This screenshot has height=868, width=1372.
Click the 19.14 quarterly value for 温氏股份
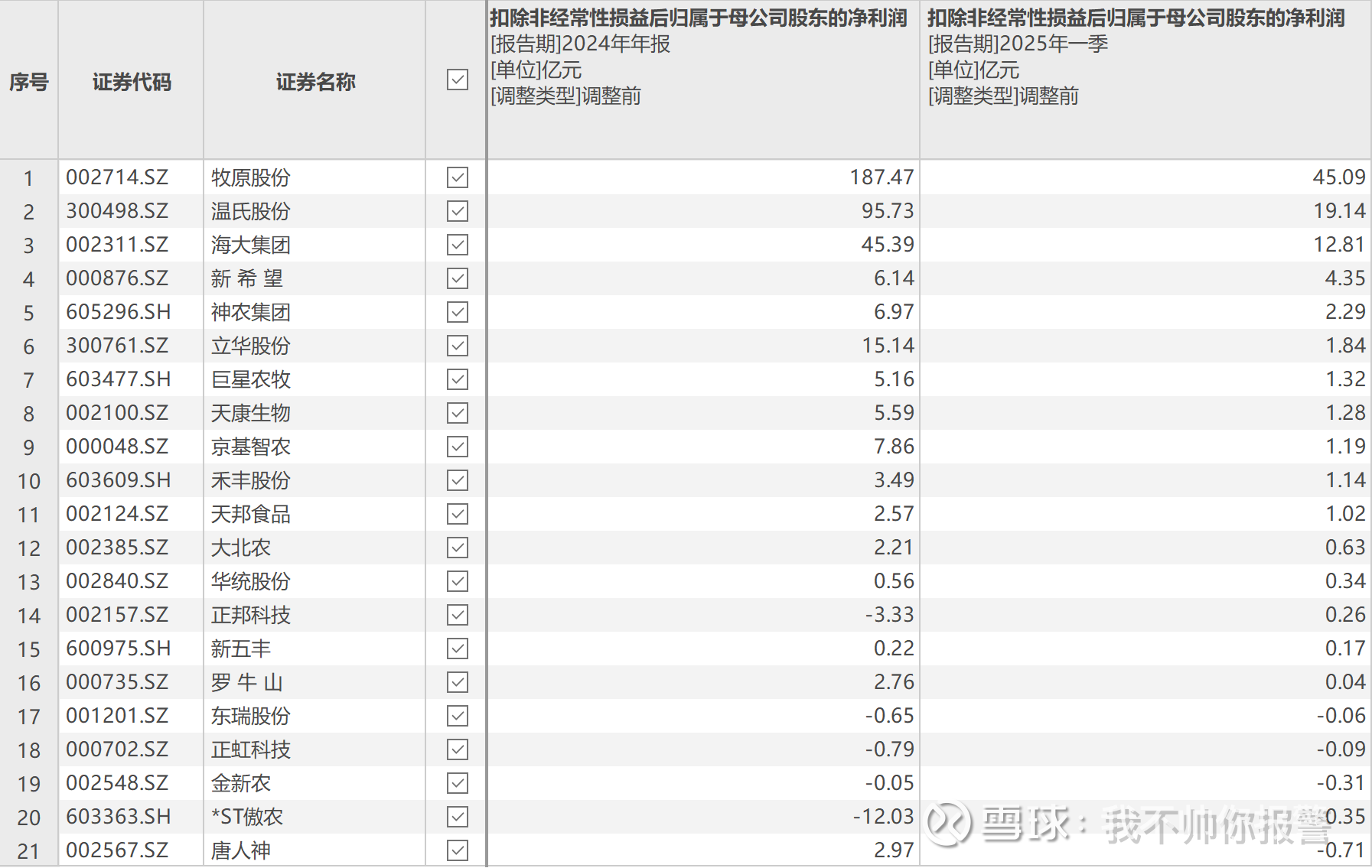coord(1339,211)
